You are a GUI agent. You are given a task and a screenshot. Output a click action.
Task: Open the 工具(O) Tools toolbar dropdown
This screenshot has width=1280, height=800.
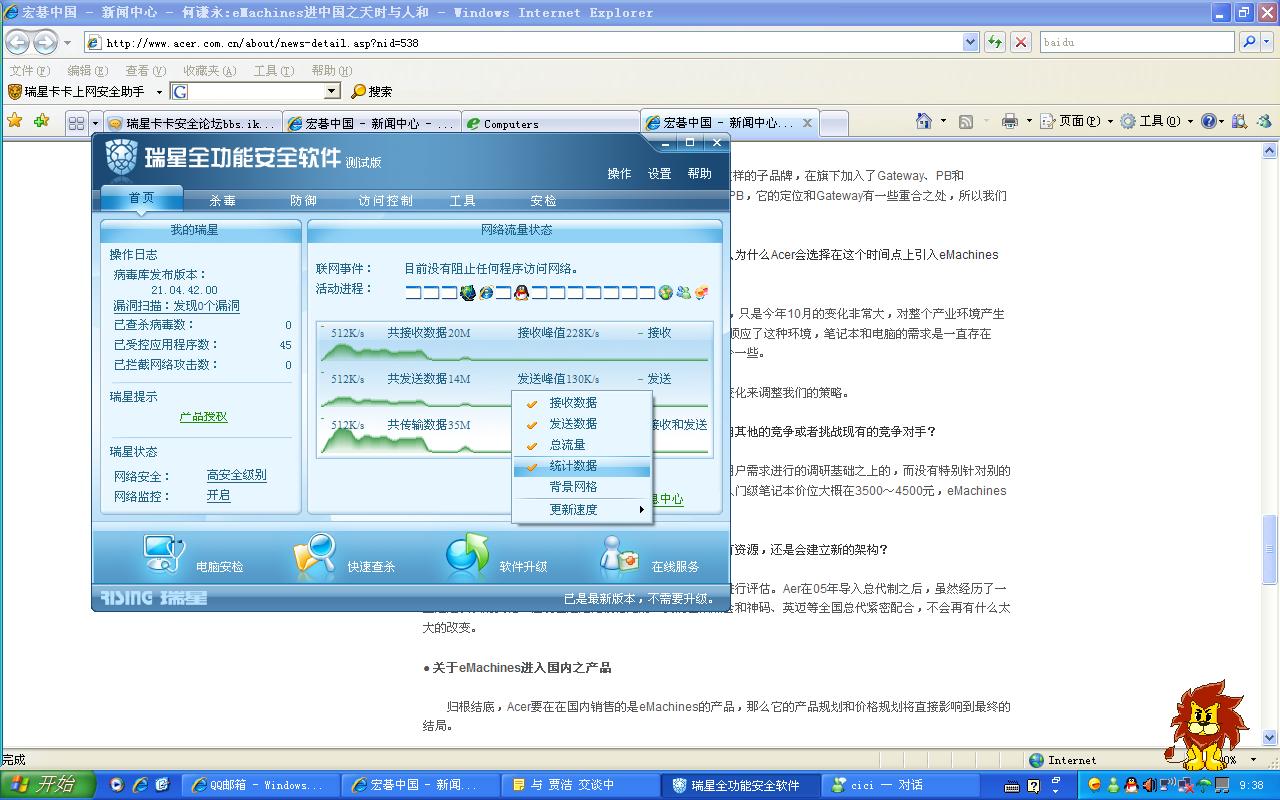1156,121
